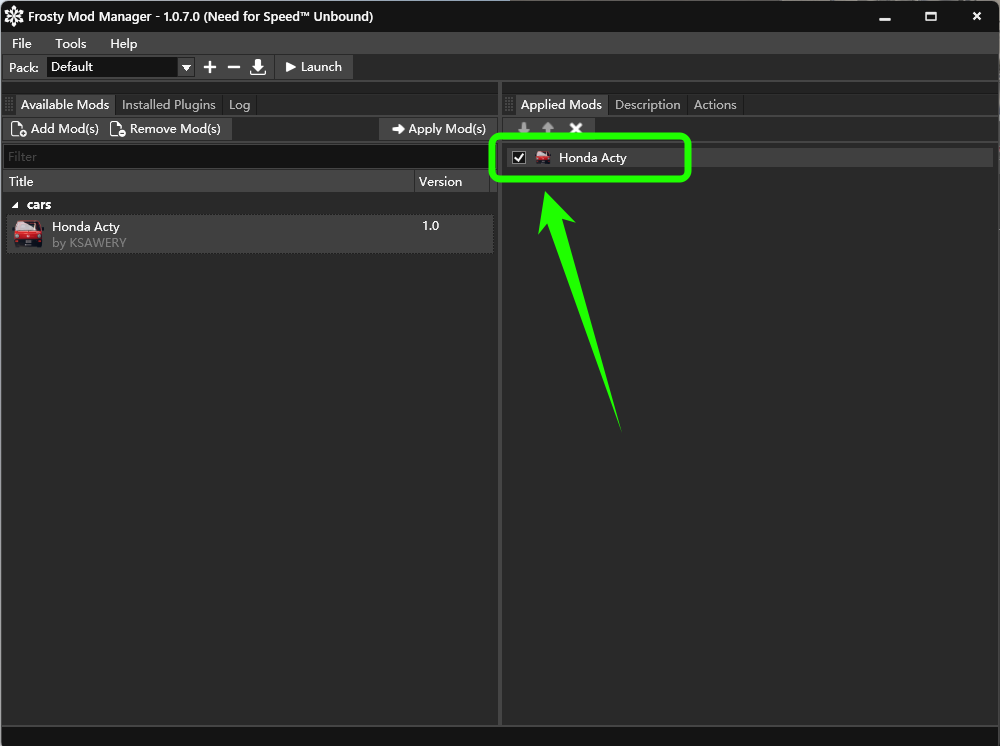Add a new pack with plus icon
This screenshot has height=746, width=1000.
point(210,67)
